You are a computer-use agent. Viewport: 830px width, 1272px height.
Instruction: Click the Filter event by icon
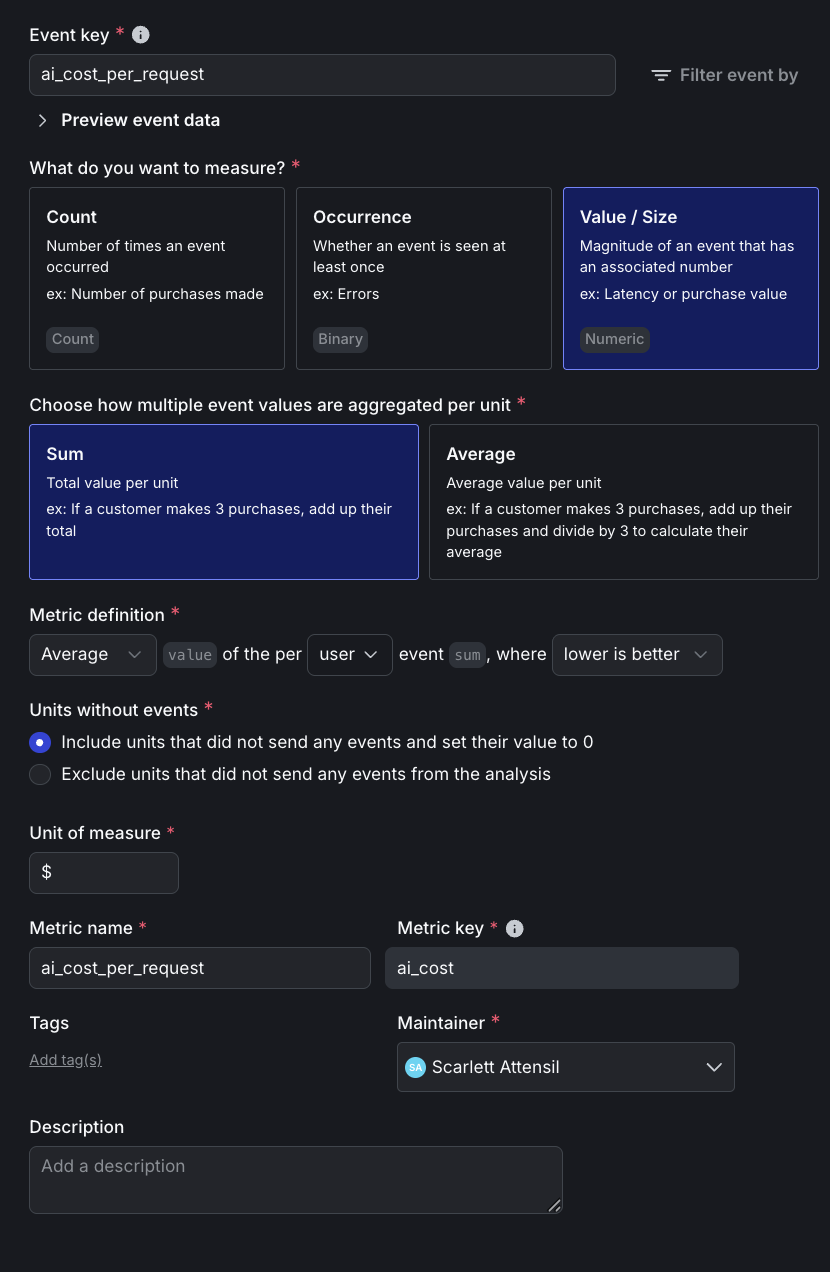click(661, 76)
